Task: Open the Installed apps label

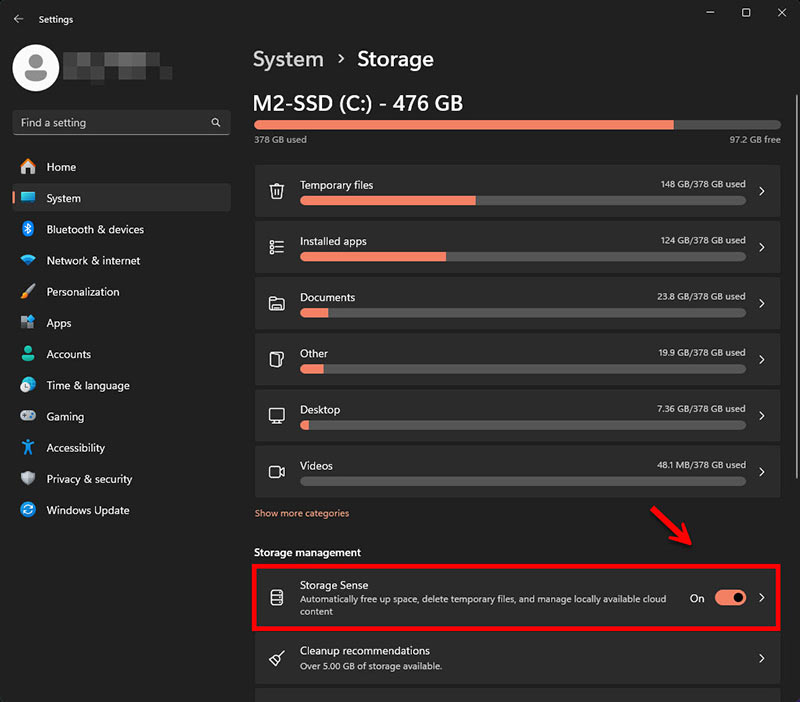Action: (333, 241)
